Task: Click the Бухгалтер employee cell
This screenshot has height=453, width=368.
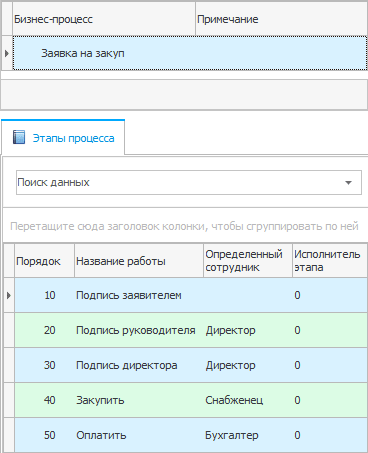Action: coord(248,435)
